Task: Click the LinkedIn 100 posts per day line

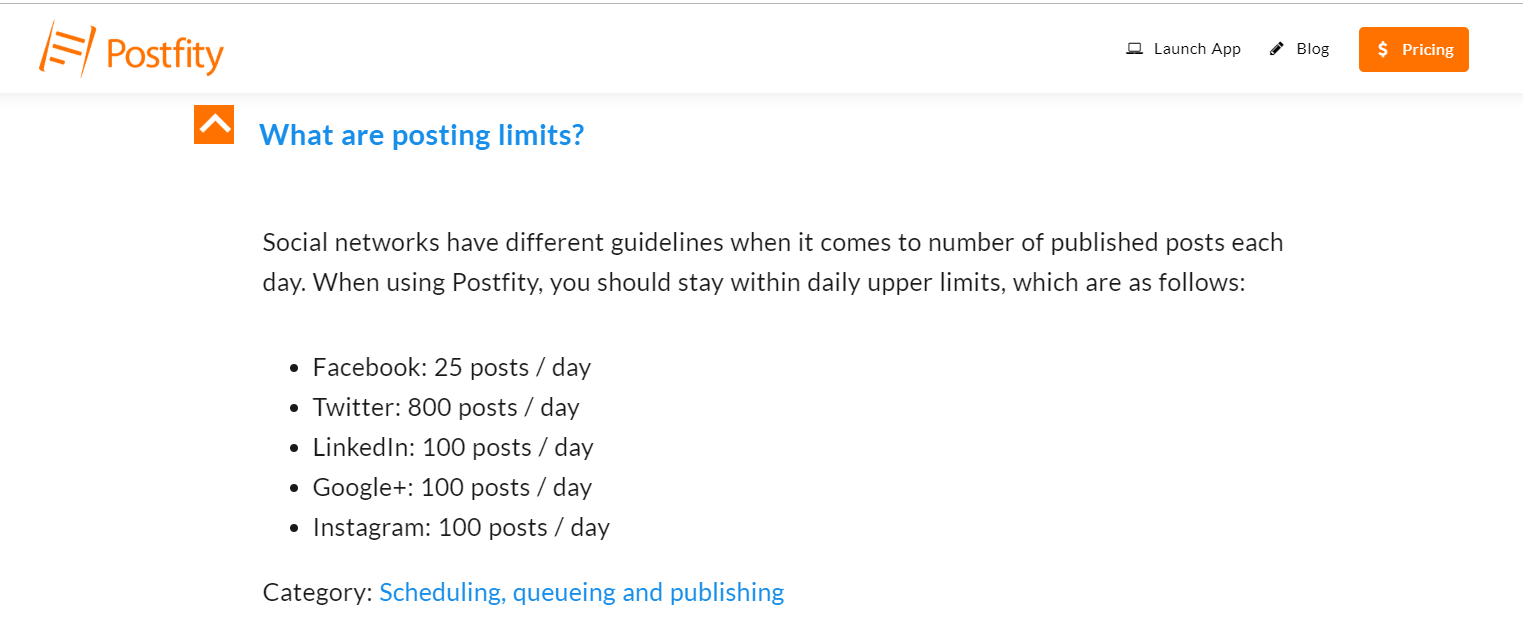Action: point(452,447)
